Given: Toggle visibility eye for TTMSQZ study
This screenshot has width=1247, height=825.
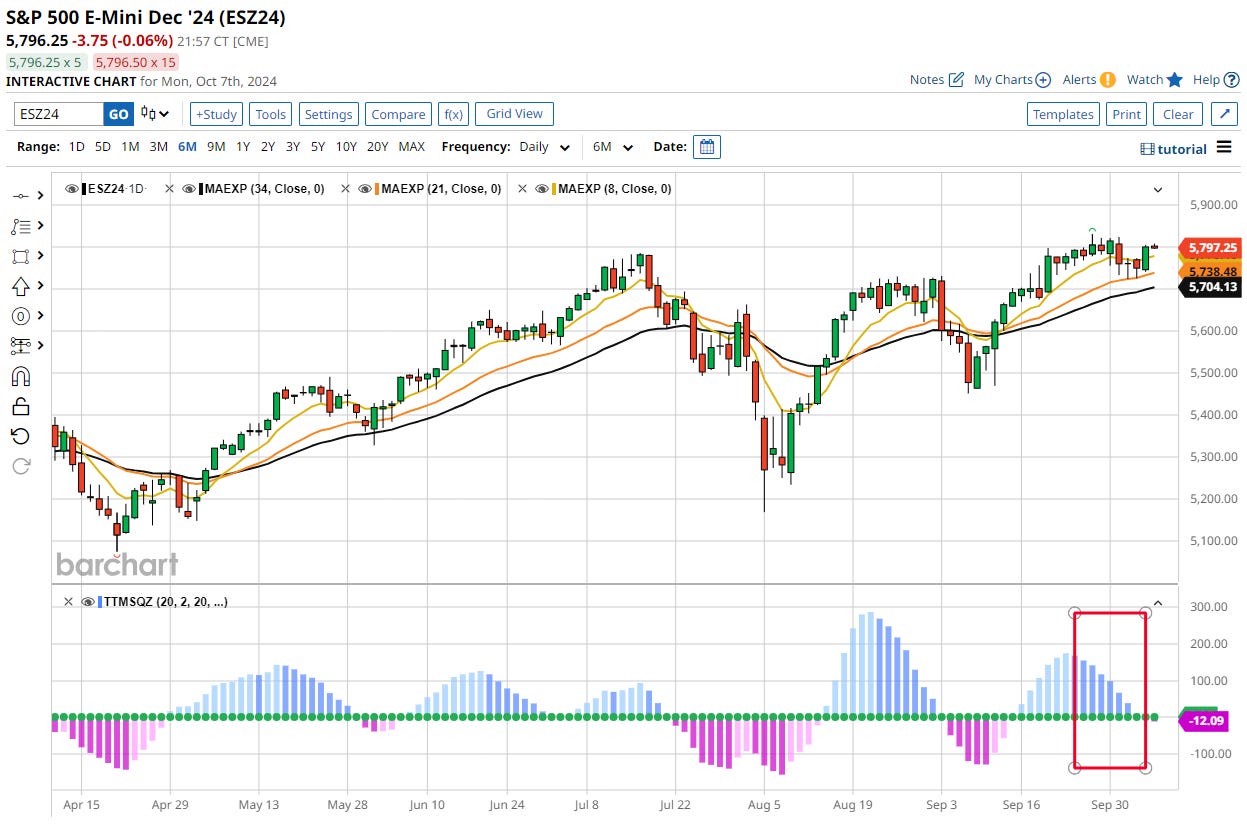Looking at the screenshot, I should click(88, 601).
